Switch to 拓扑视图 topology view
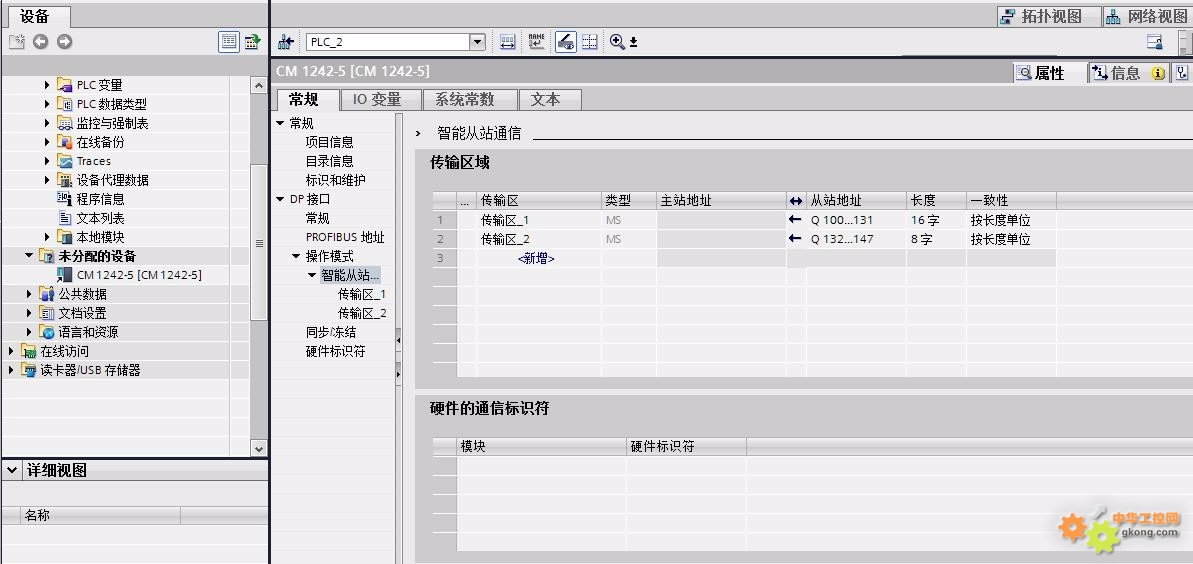Image resolution: width=1193 pixels, height=564 pixels. (1048, 17)
